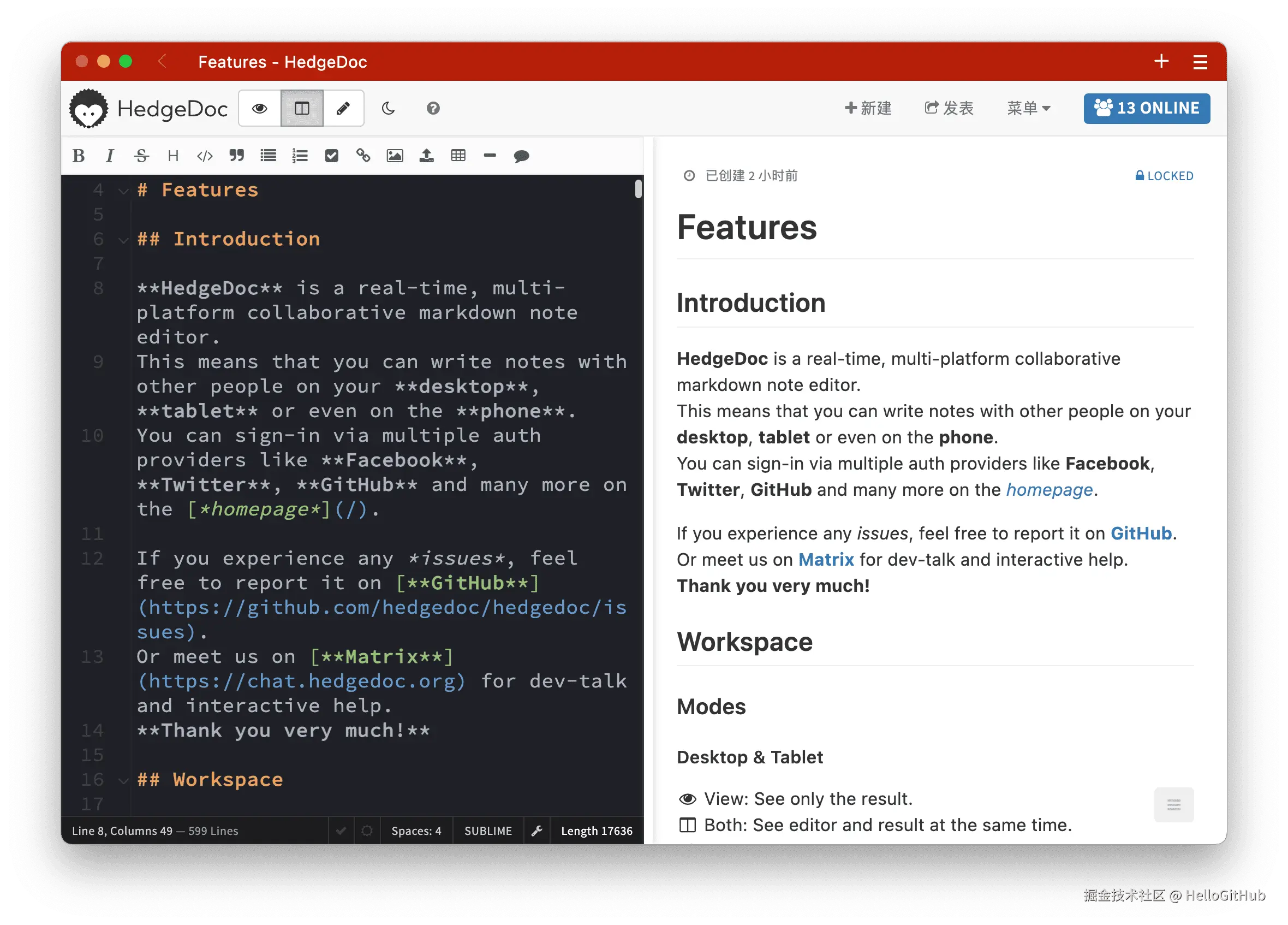Click the insert image icon
Image resolution: width=1288 pixels, height=925 pixels.
pyautogui.click(x=395, y=156)
